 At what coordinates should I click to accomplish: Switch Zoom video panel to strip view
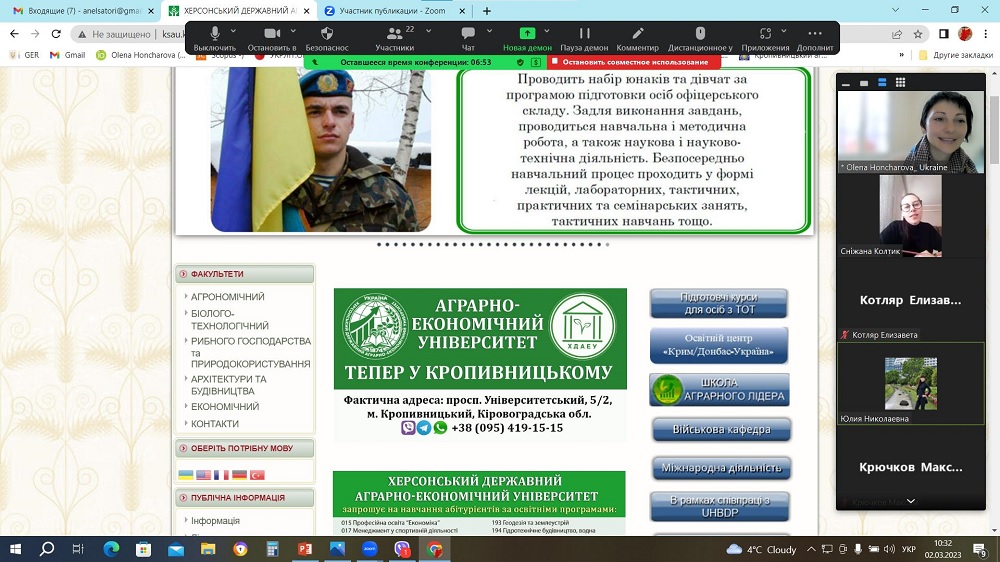point(882,82)
